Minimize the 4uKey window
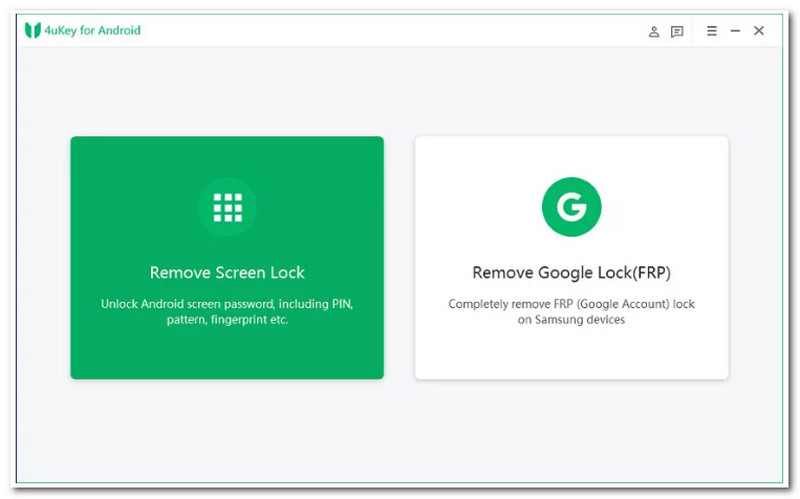 point(735,31)
